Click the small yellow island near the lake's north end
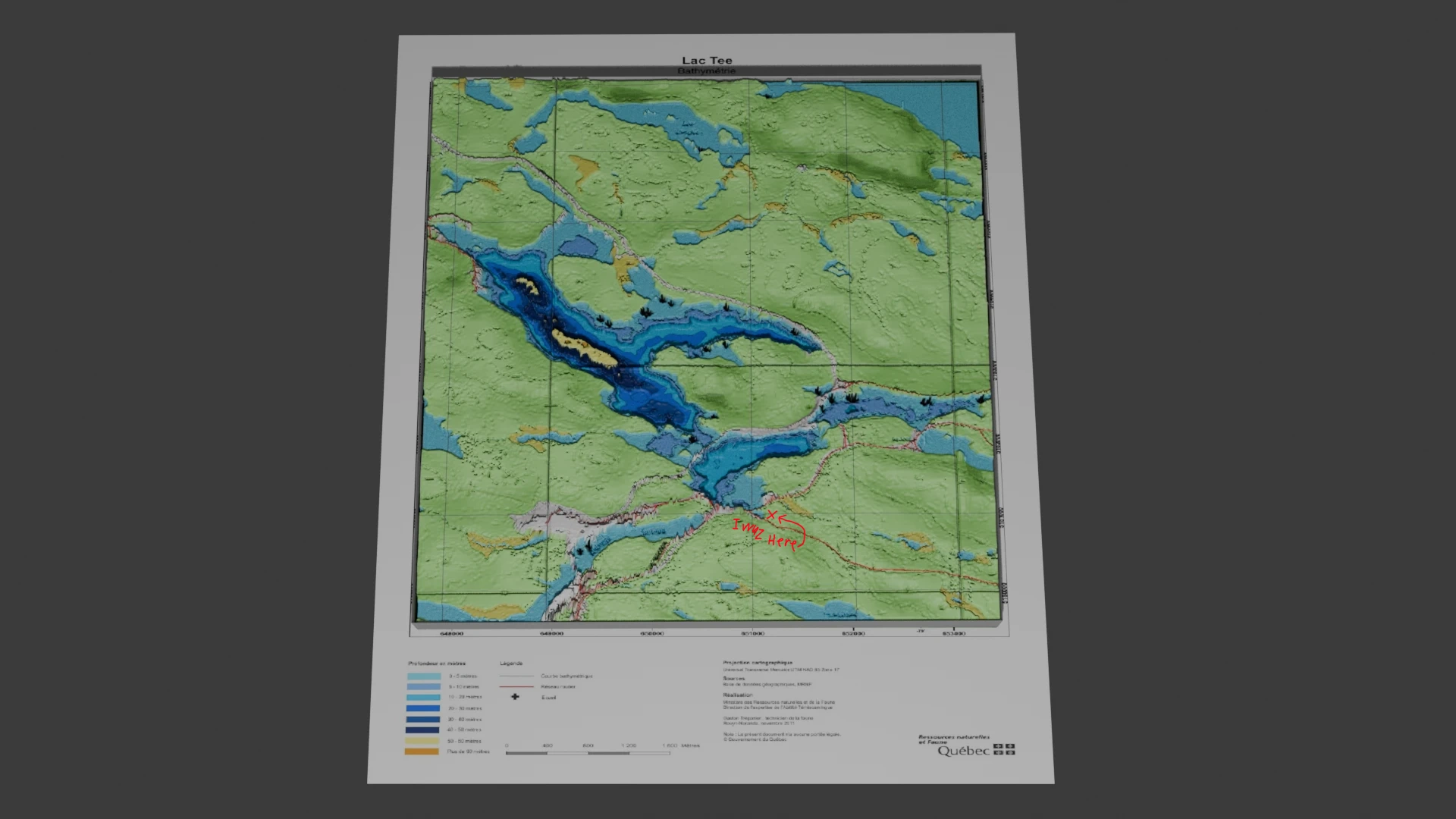Screen dimensions: 1456x819 click(x=528, y=287)
